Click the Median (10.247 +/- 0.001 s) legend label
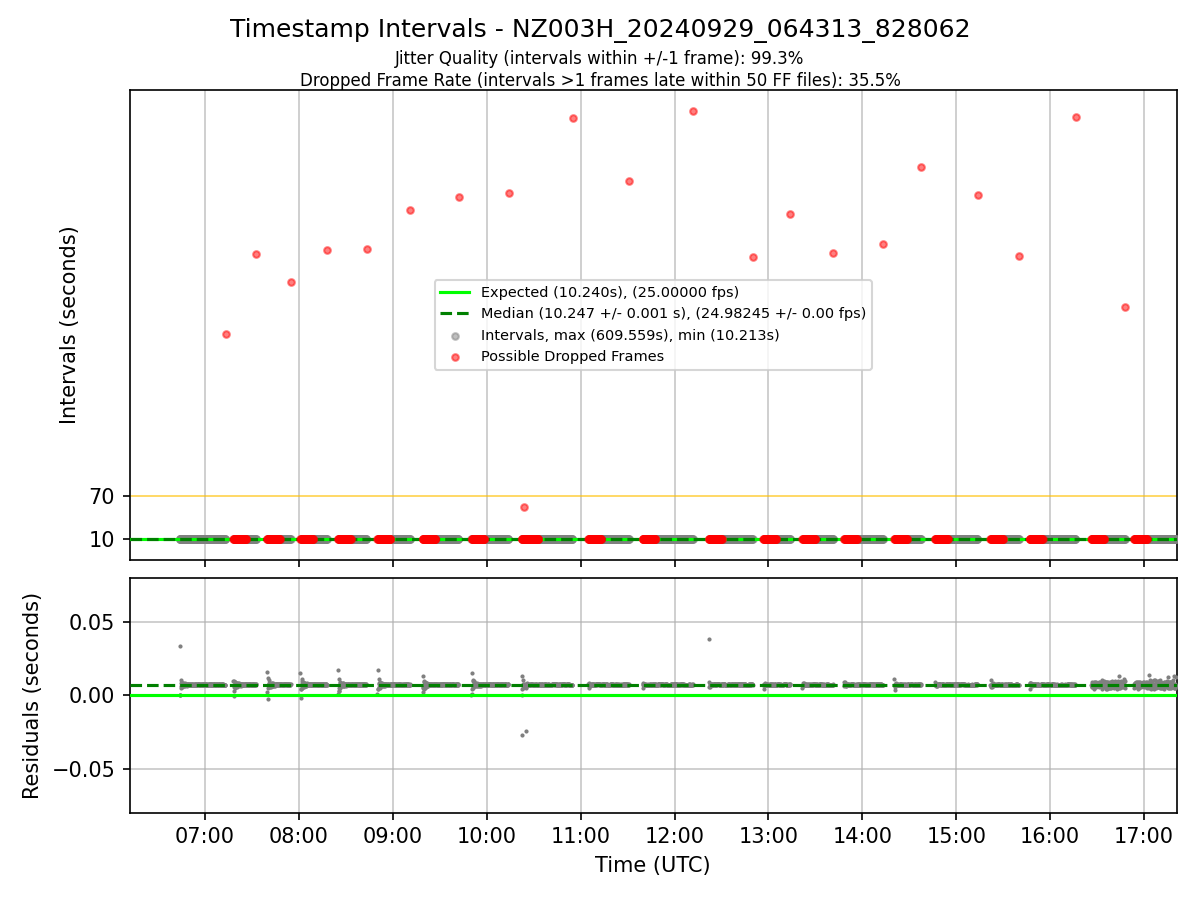Viewport: 1200px width, 900px height. 673,313
